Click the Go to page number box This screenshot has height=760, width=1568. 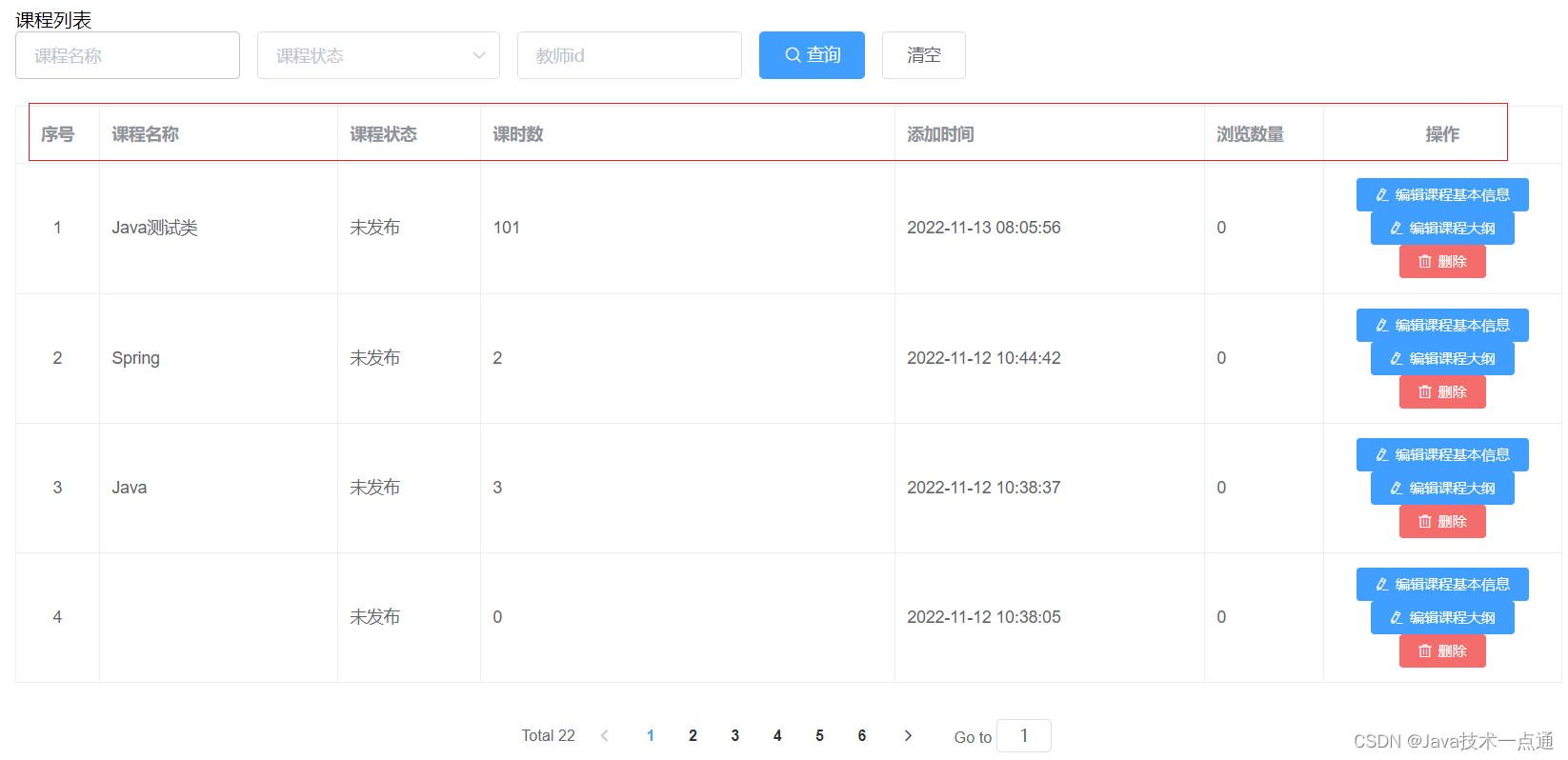1023,735
